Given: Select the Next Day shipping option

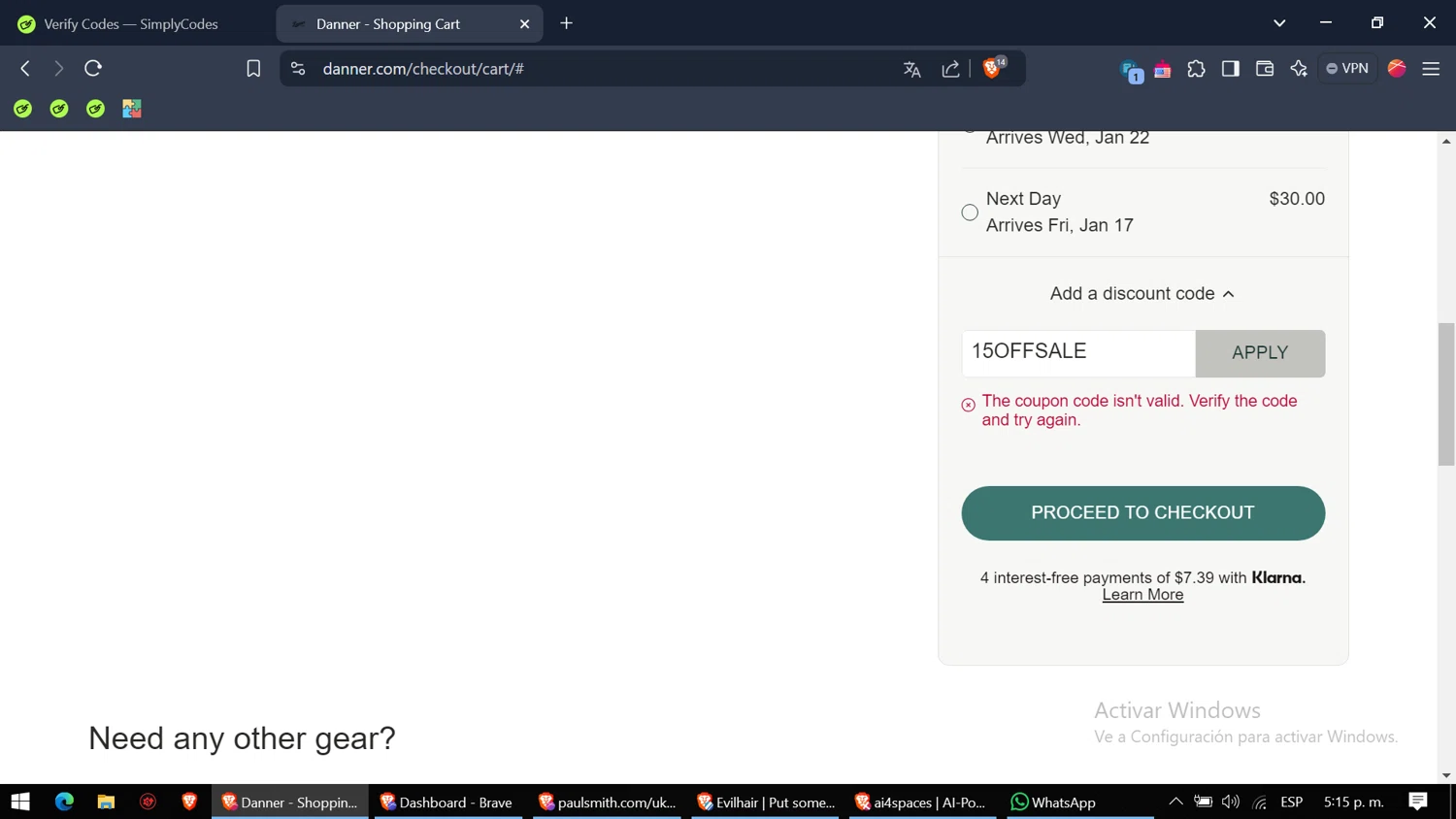Looking at the screenshot, I should point(970,213).
